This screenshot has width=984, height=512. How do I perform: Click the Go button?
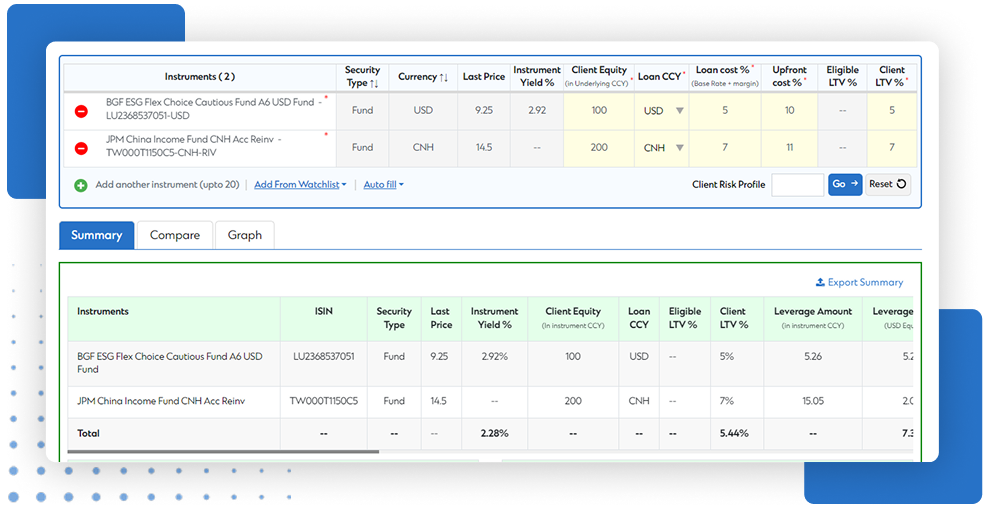(x=845, y=184)
